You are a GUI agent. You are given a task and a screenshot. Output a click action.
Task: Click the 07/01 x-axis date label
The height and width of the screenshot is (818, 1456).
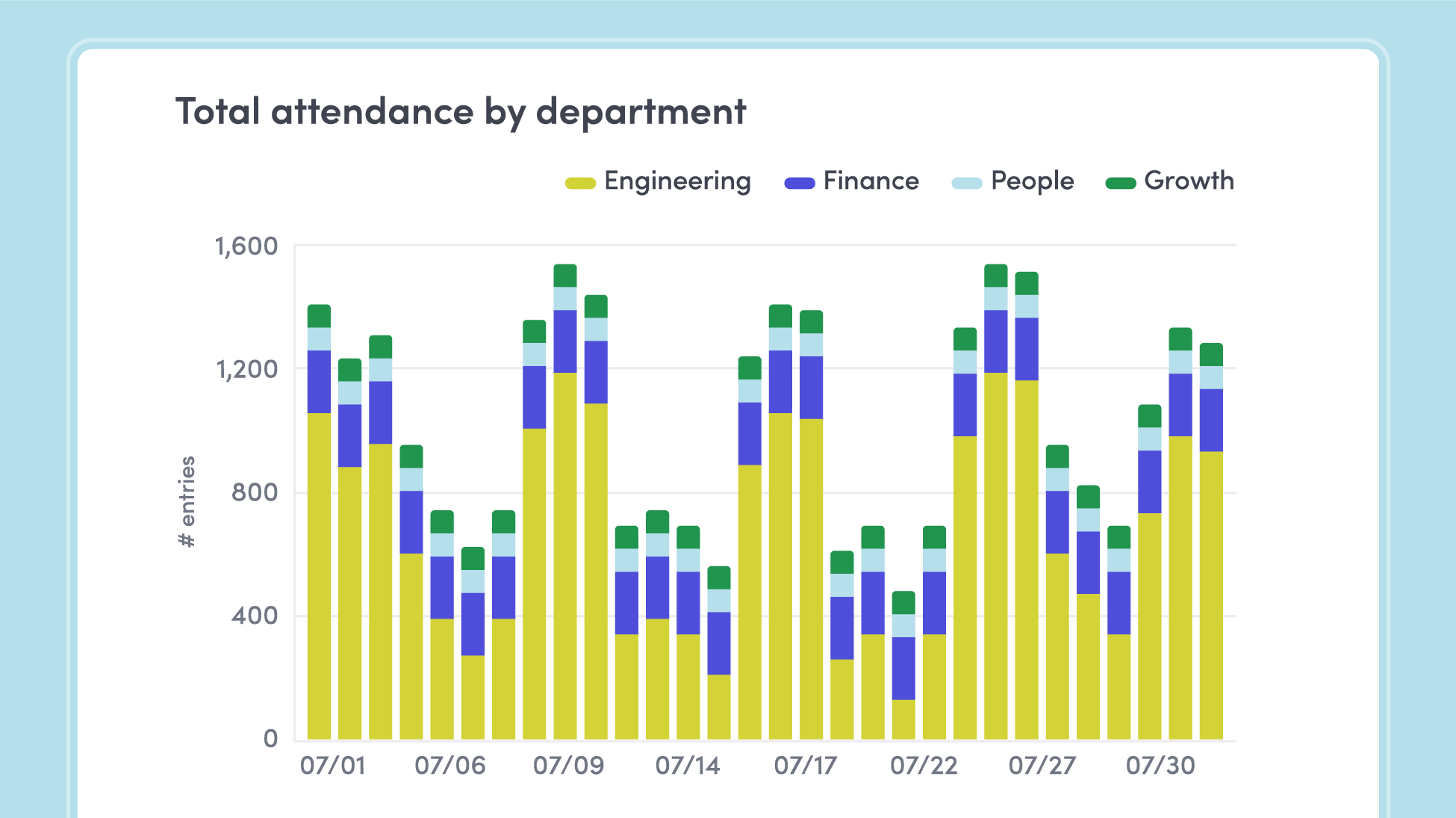coord(333,766)
